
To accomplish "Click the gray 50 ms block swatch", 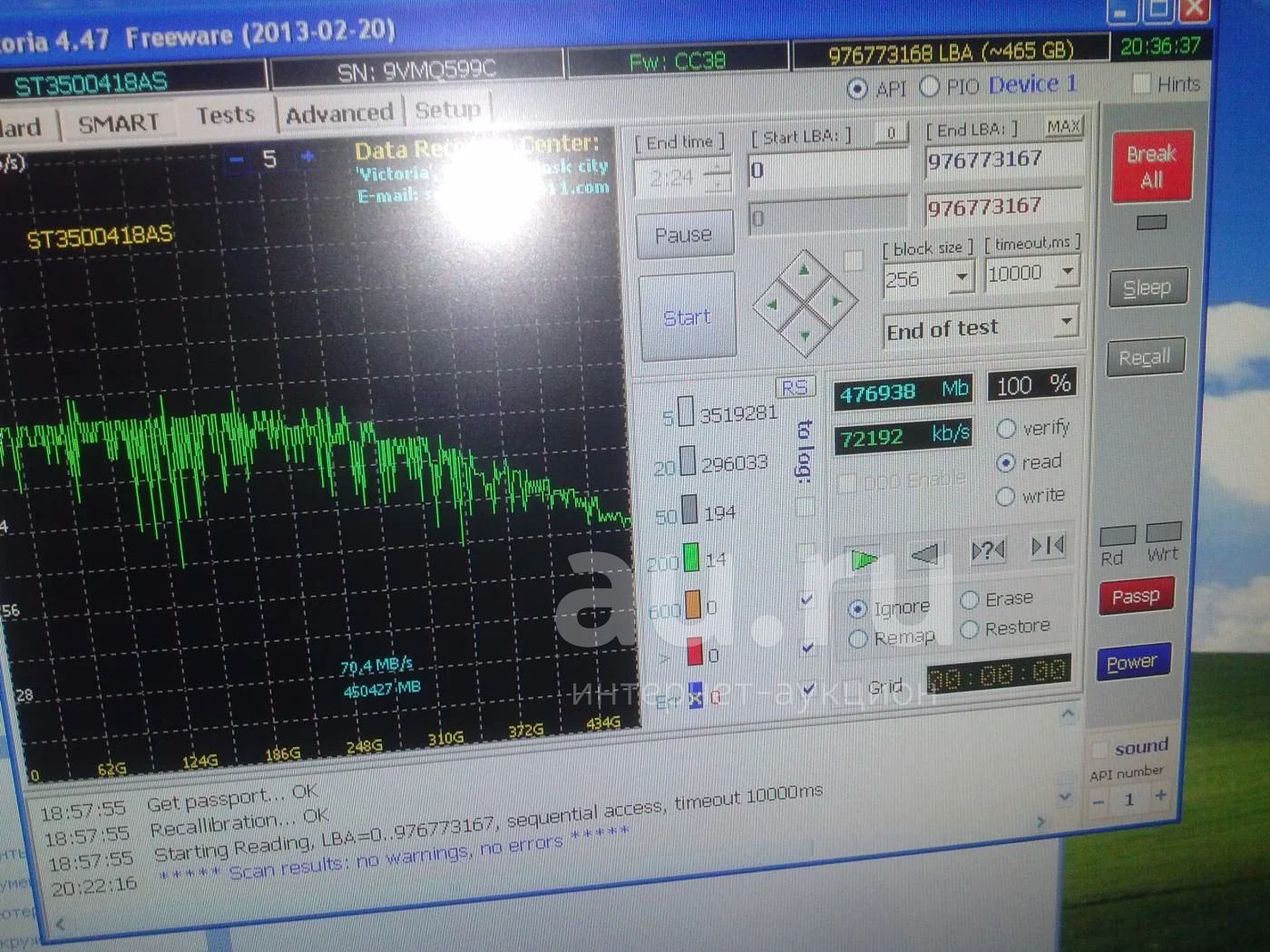I will pyautogui.click(x=689, y=509).
